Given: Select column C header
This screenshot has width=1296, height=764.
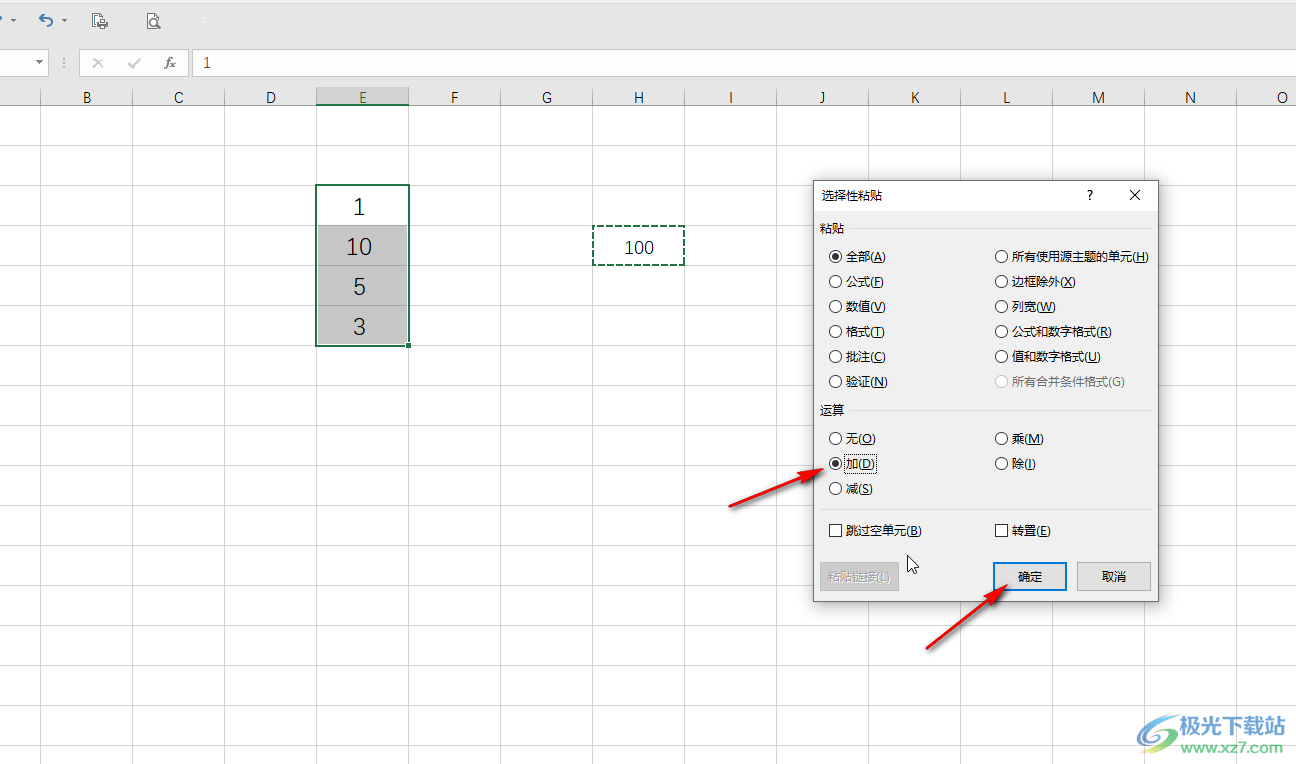Looking at the screenshot, I should click(x=179, y=97).
